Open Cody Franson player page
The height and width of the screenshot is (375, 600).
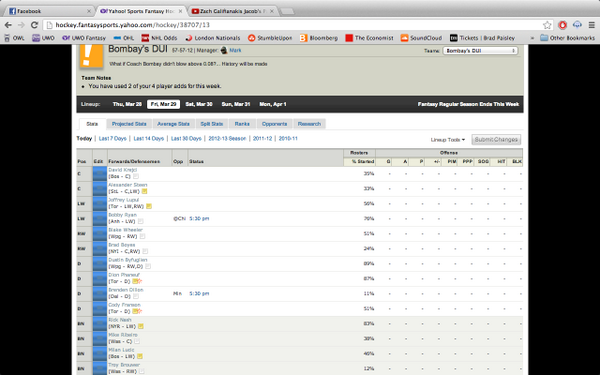tap(124, 305)
